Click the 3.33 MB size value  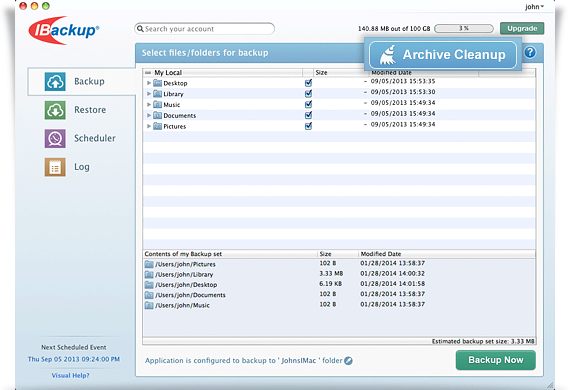pos(331,273)
